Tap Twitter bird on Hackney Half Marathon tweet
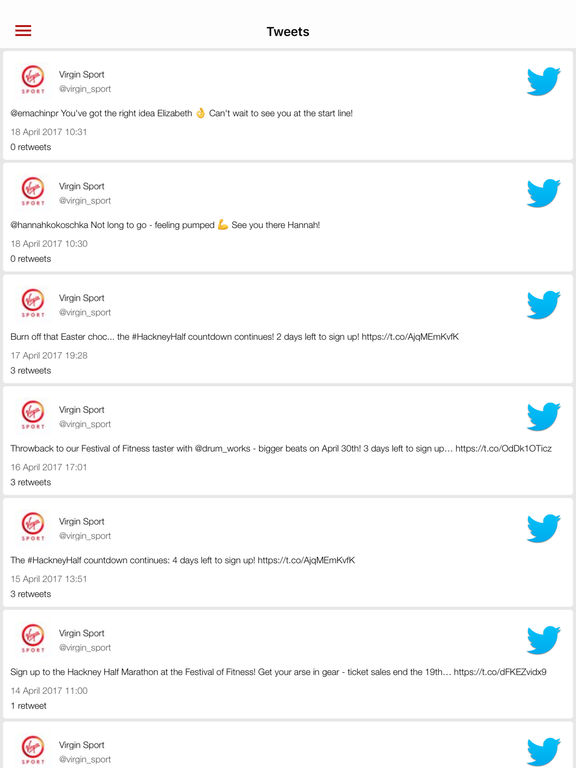 point(543,639)
